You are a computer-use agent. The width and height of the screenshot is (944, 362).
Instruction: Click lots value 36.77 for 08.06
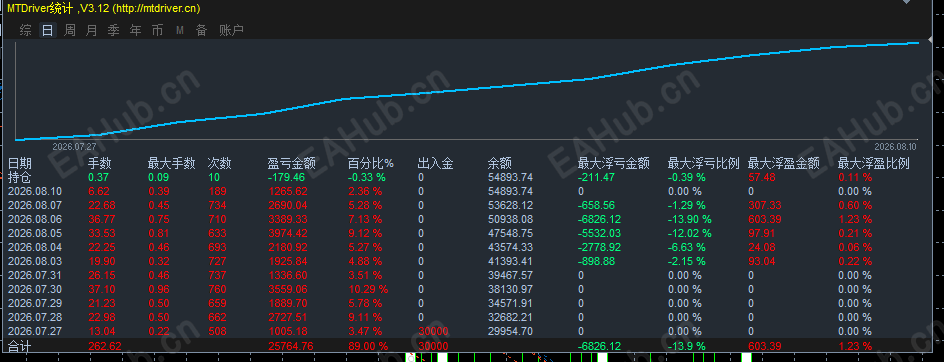click(102, 219)
